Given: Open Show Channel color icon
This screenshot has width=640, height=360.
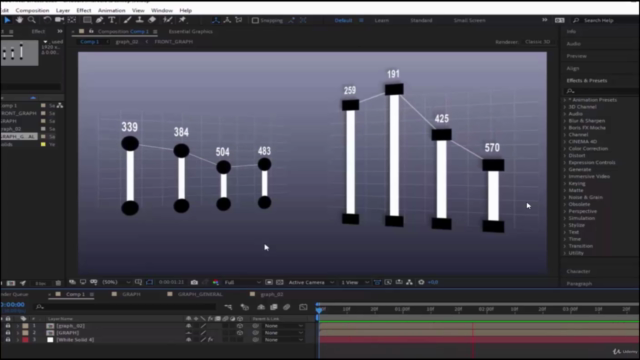Looking at the screenshot, I should pos(216,282).
